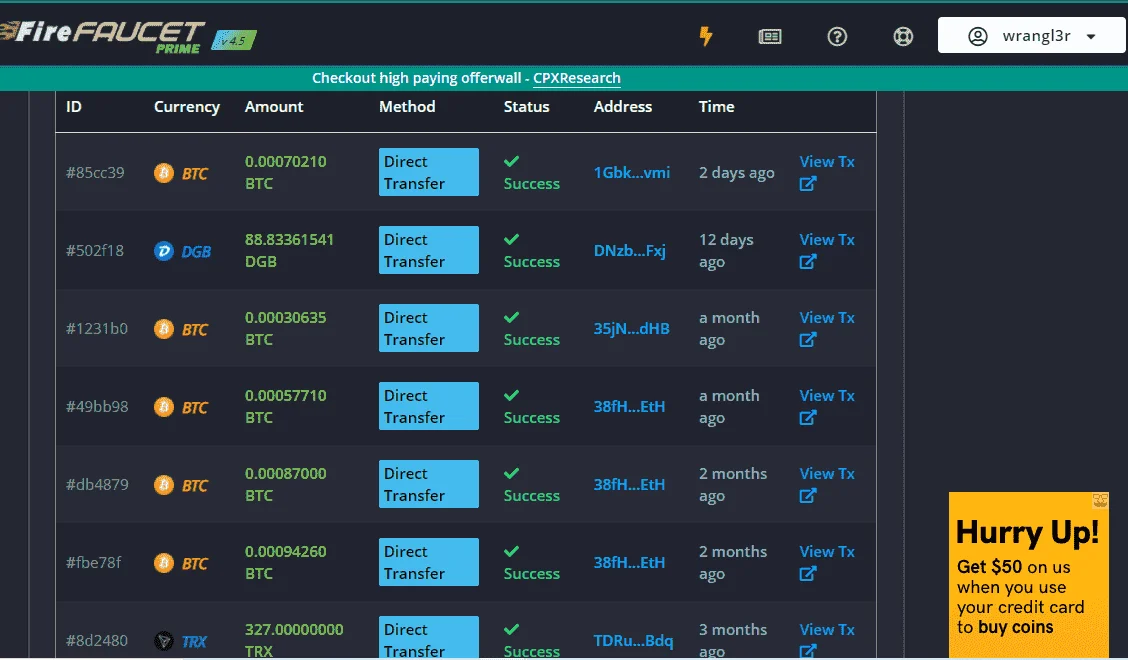This screenshot has width=1128, height=660.
Task: Open View Tx link for #85cc39
Action: pyautogui.click(x=827, y=162)
